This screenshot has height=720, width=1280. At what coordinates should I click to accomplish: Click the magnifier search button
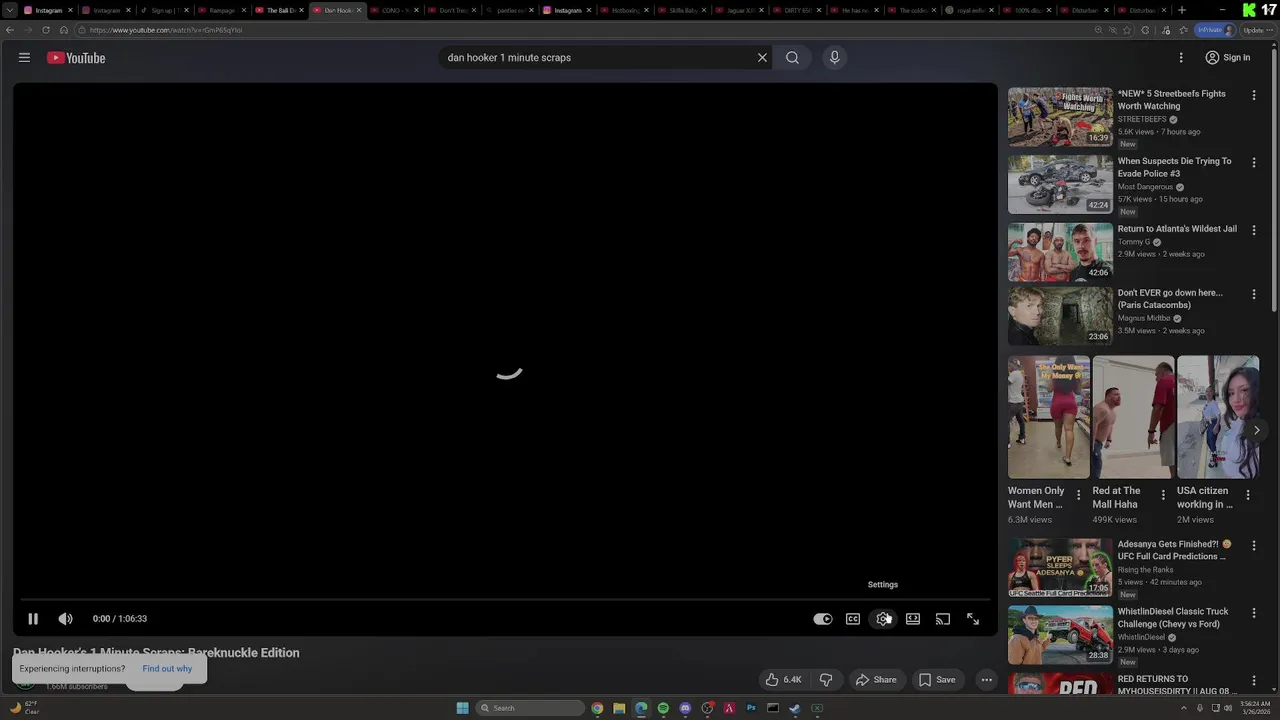coord(792,58)
